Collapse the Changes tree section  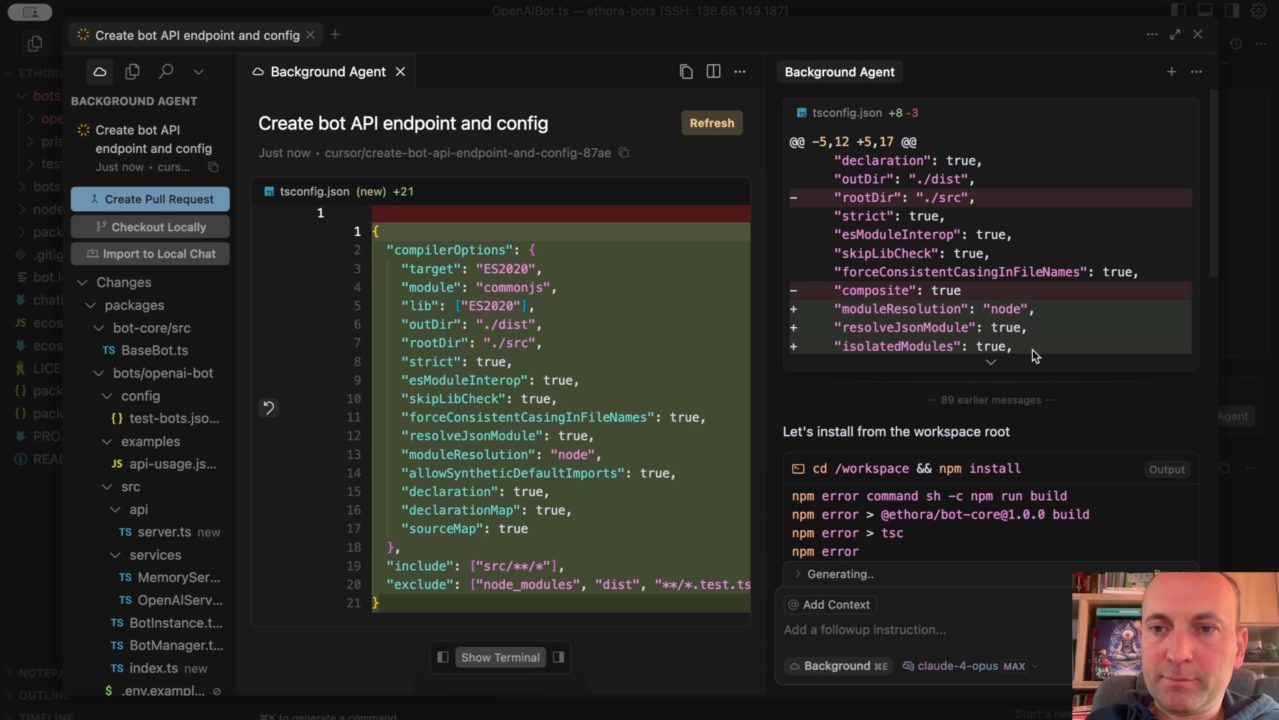[x=83, y=283]
